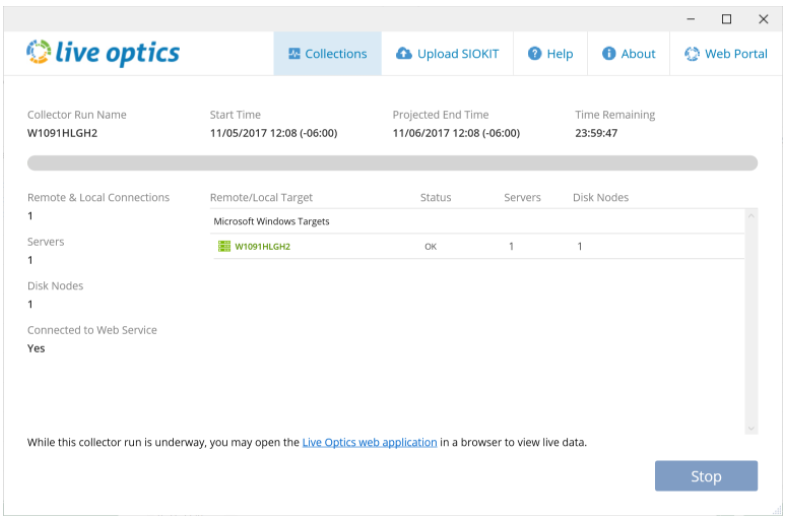The width and height of the screenshot is (791, 520).
Task: Open the About tab label
Action: 638,54
